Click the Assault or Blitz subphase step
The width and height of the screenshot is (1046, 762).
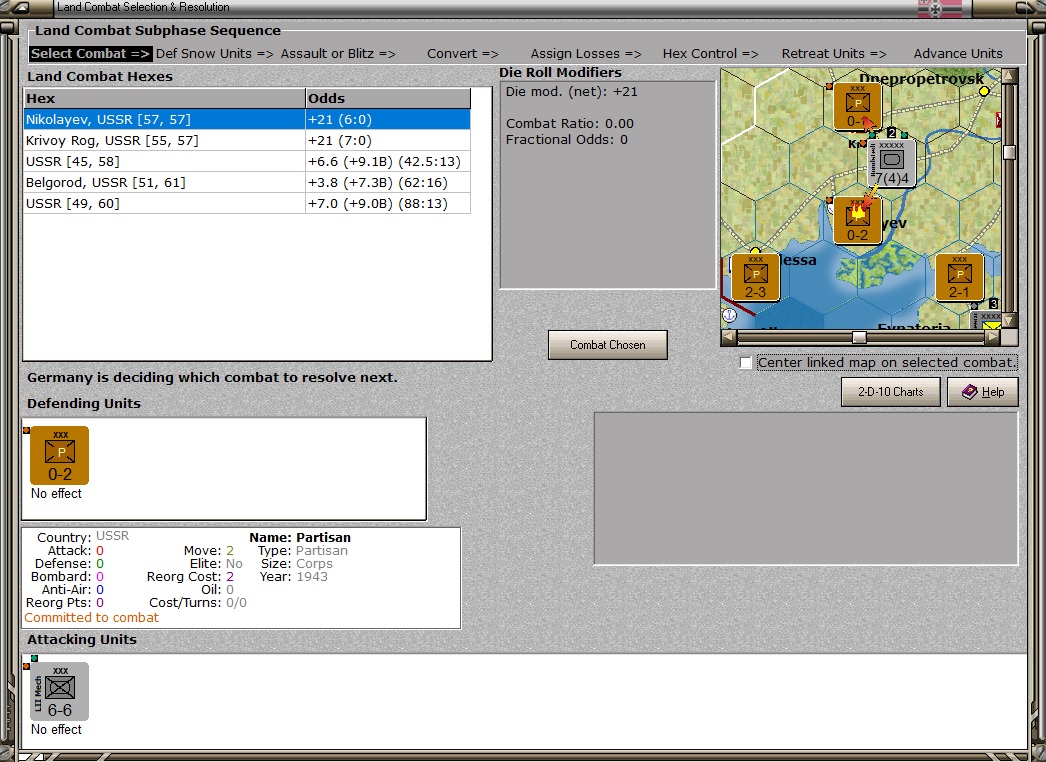(338, 53)
